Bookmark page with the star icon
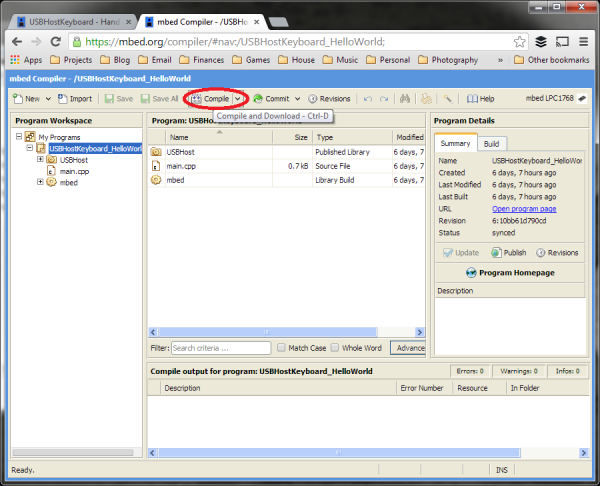The image size is (600, 486). click(519, 41)
